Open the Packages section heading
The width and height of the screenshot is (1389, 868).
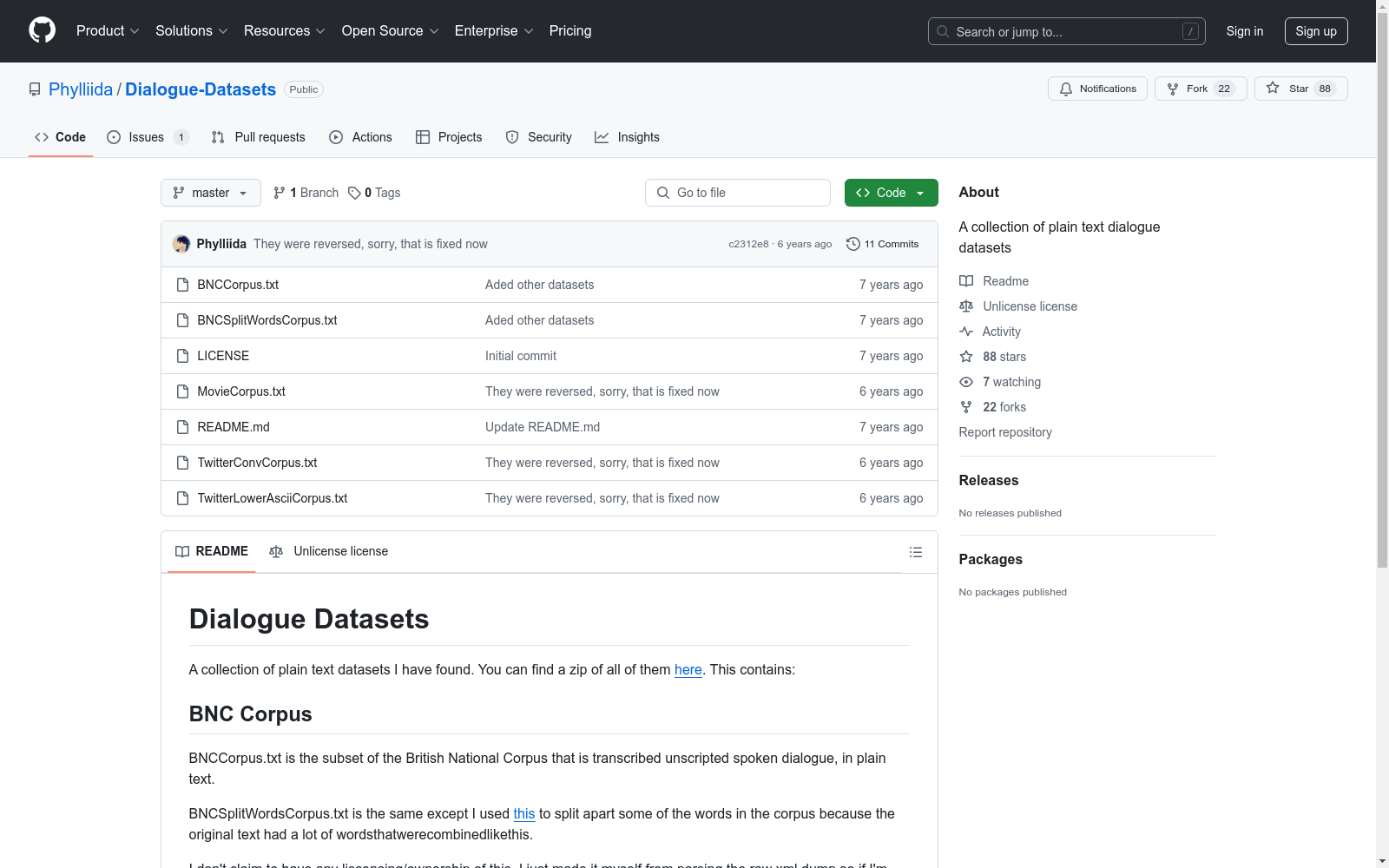[x=991, y=560]
